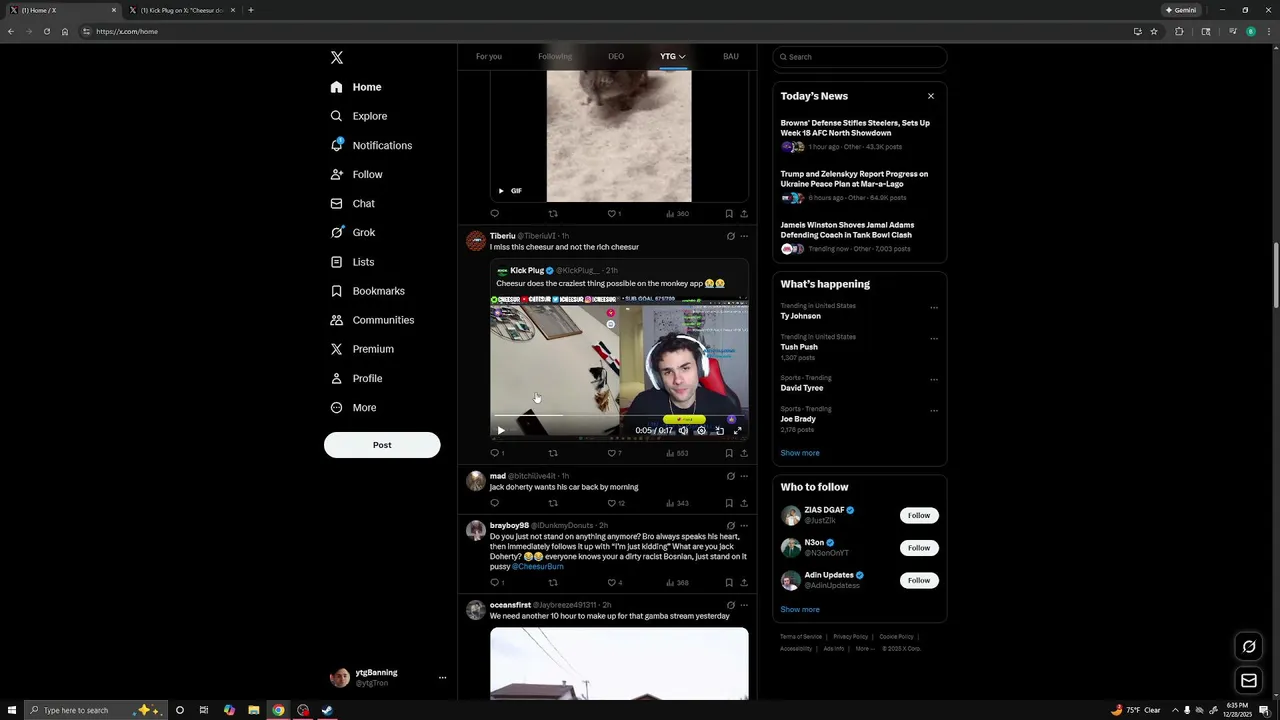Open more options on mad's post

[744, 476]
